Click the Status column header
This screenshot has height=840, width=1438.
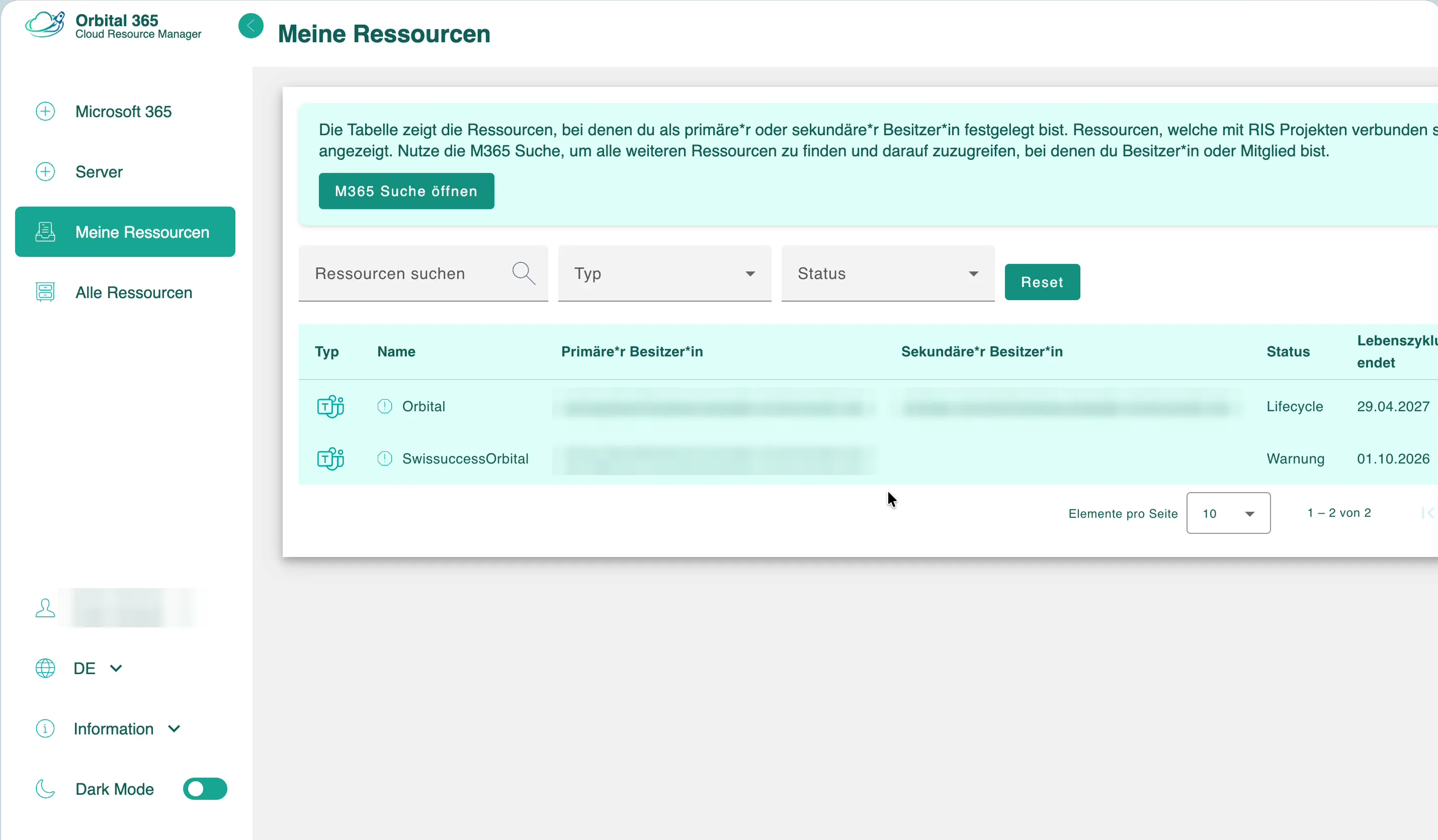[x=1288, y=352]
